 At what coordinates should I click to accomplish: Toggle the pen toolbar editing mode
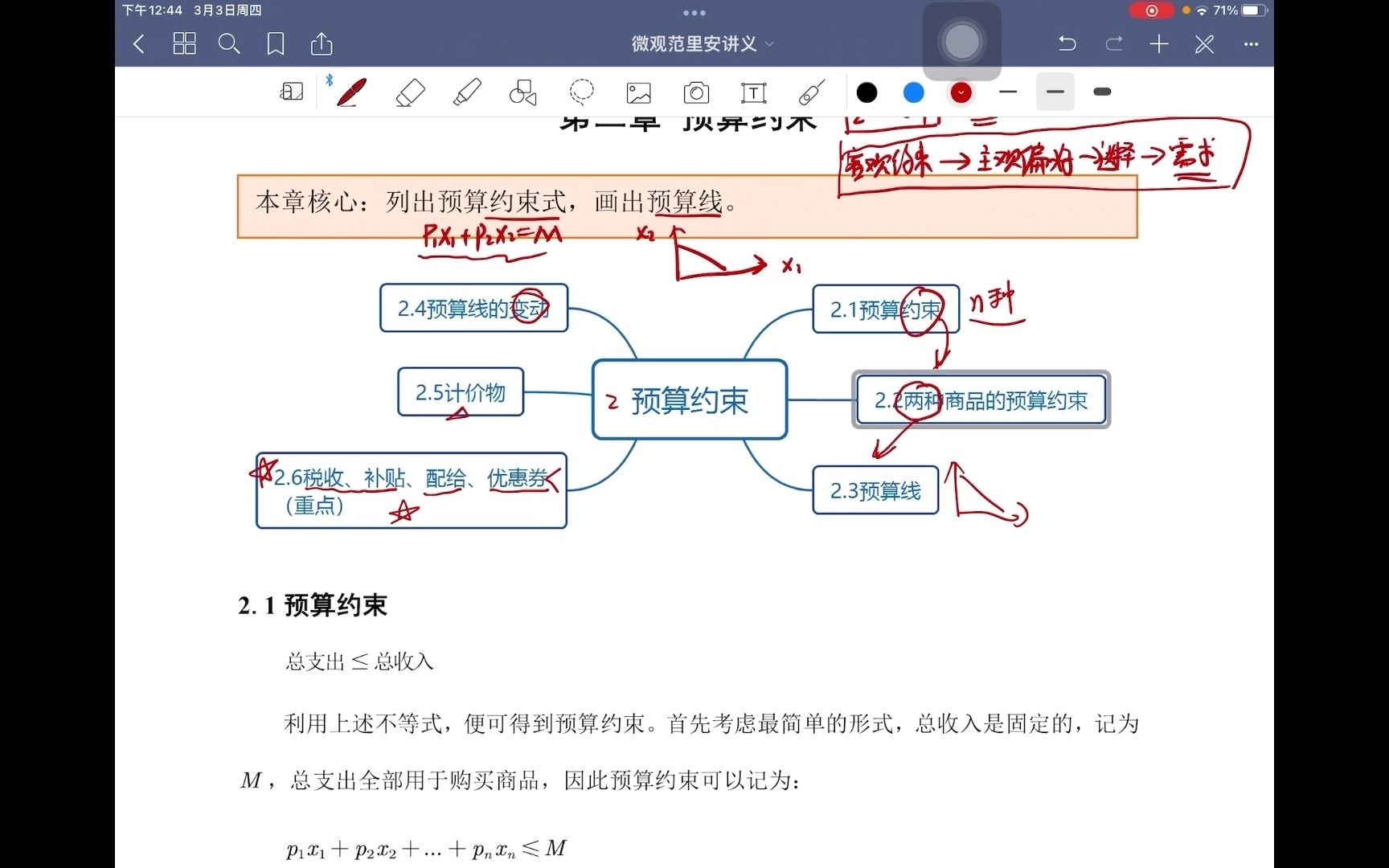point(1204,44)
